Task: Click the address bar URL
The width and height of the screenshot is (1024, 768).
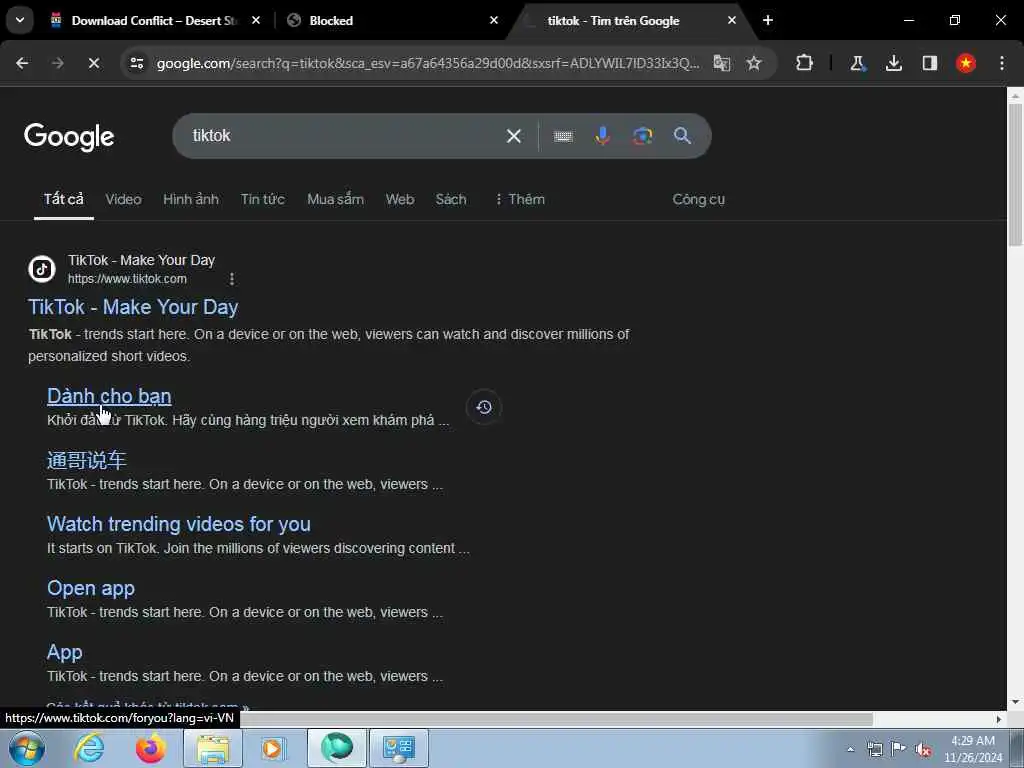Action: tap(428, 63)
